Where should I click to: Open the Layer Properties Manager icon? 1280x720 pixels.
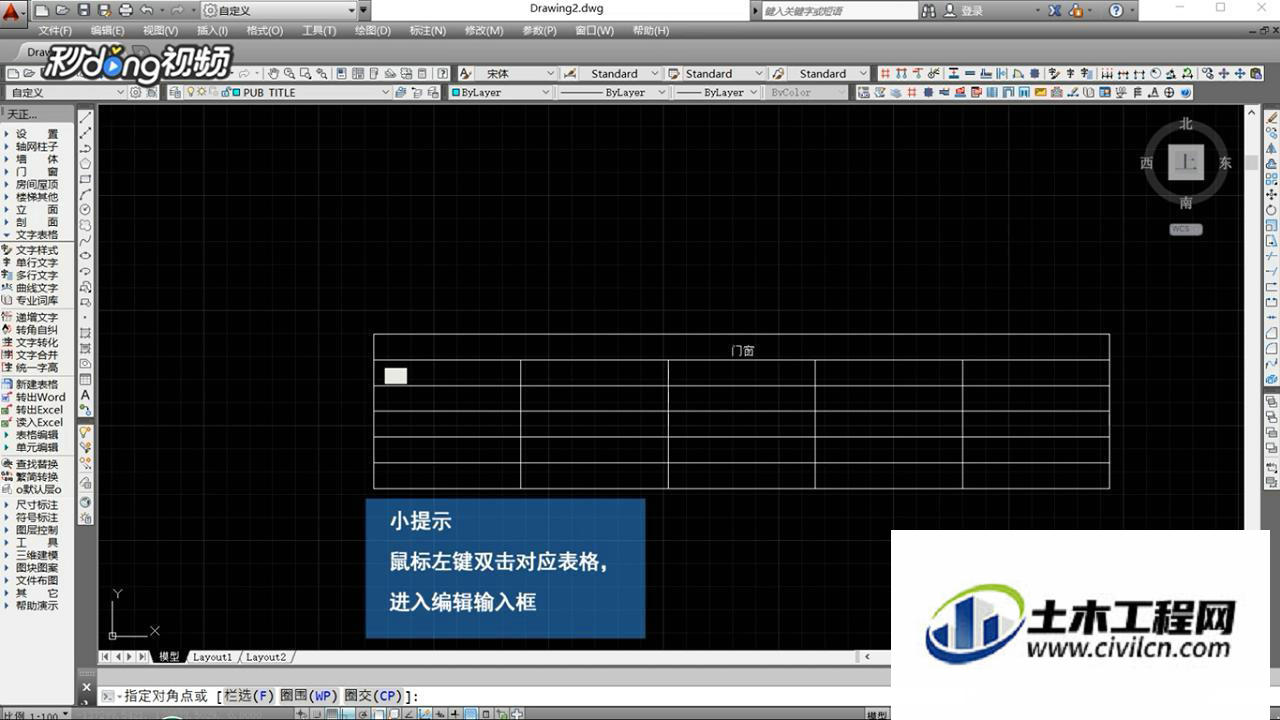174,92
